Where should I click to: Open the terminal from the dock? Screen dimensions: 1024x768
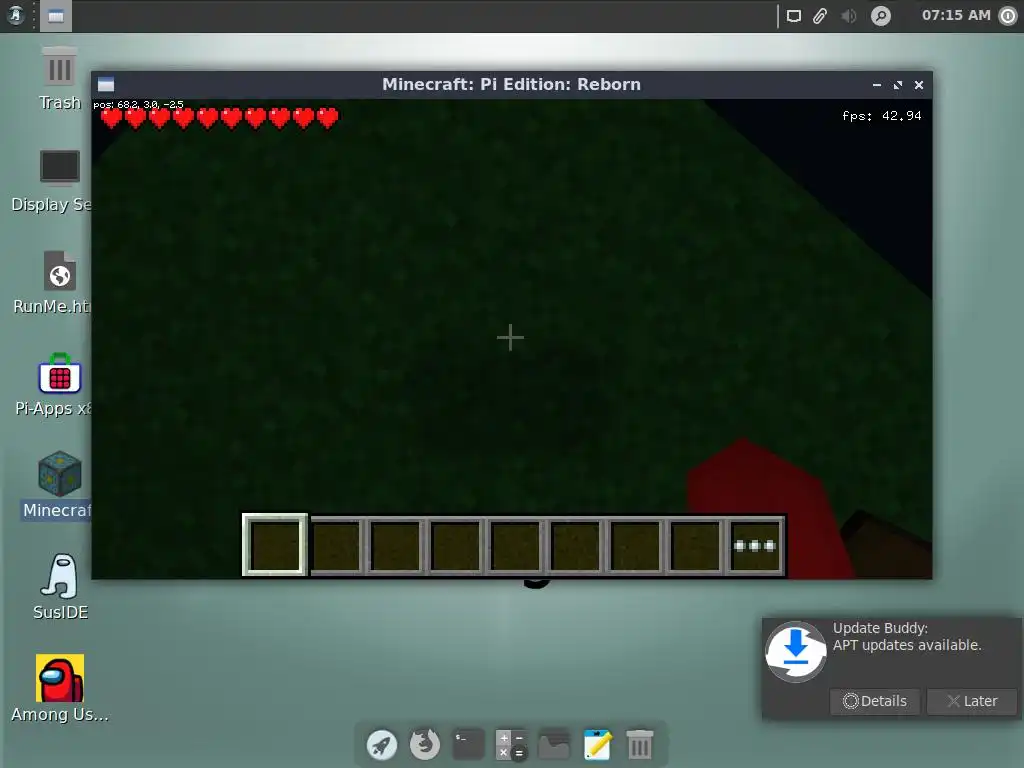click(468, 744)
